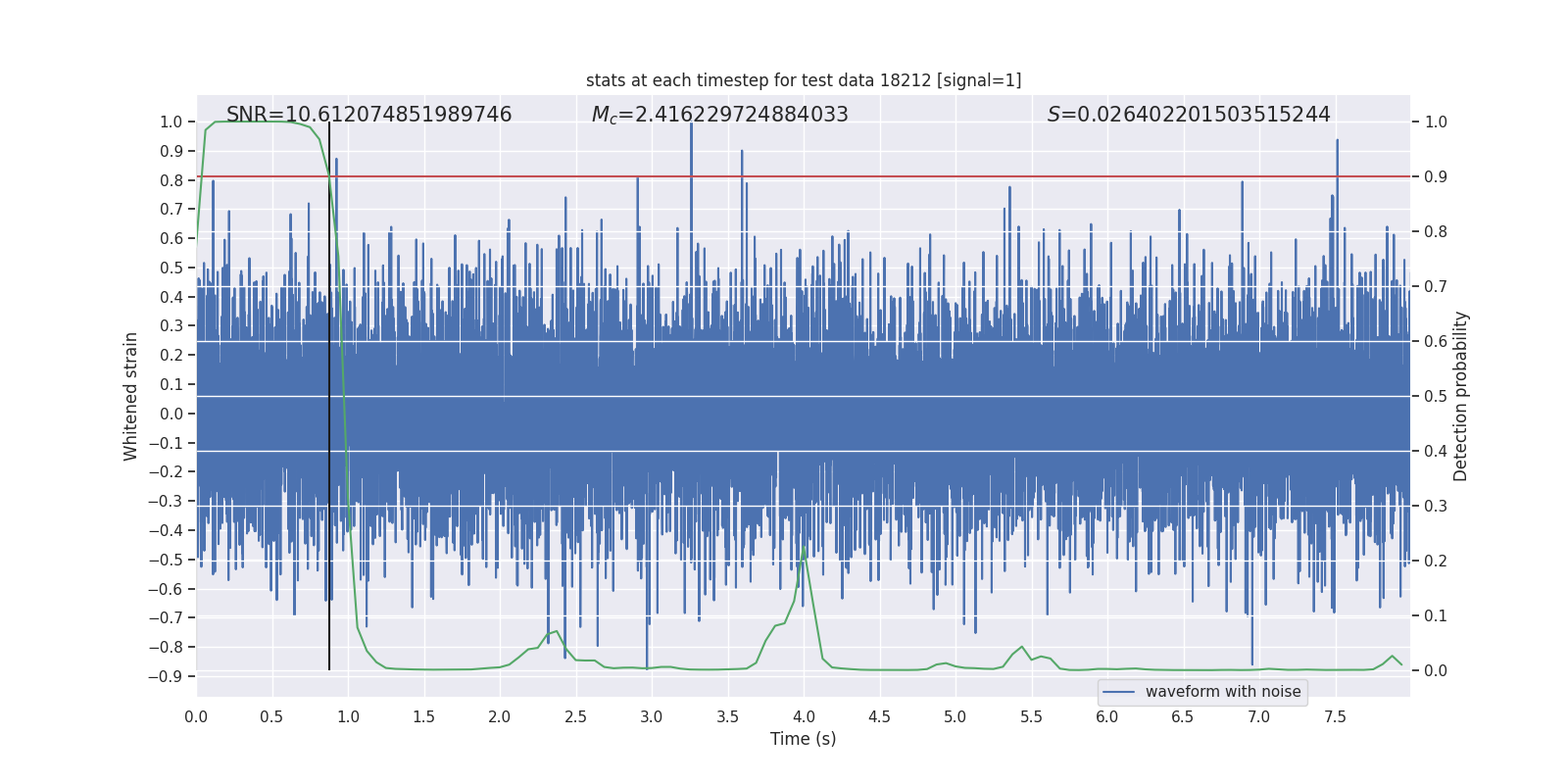Click the 'Time (s)' x-axis label
The width and height of the screenshot is (1568, 784).
[803, 739]
